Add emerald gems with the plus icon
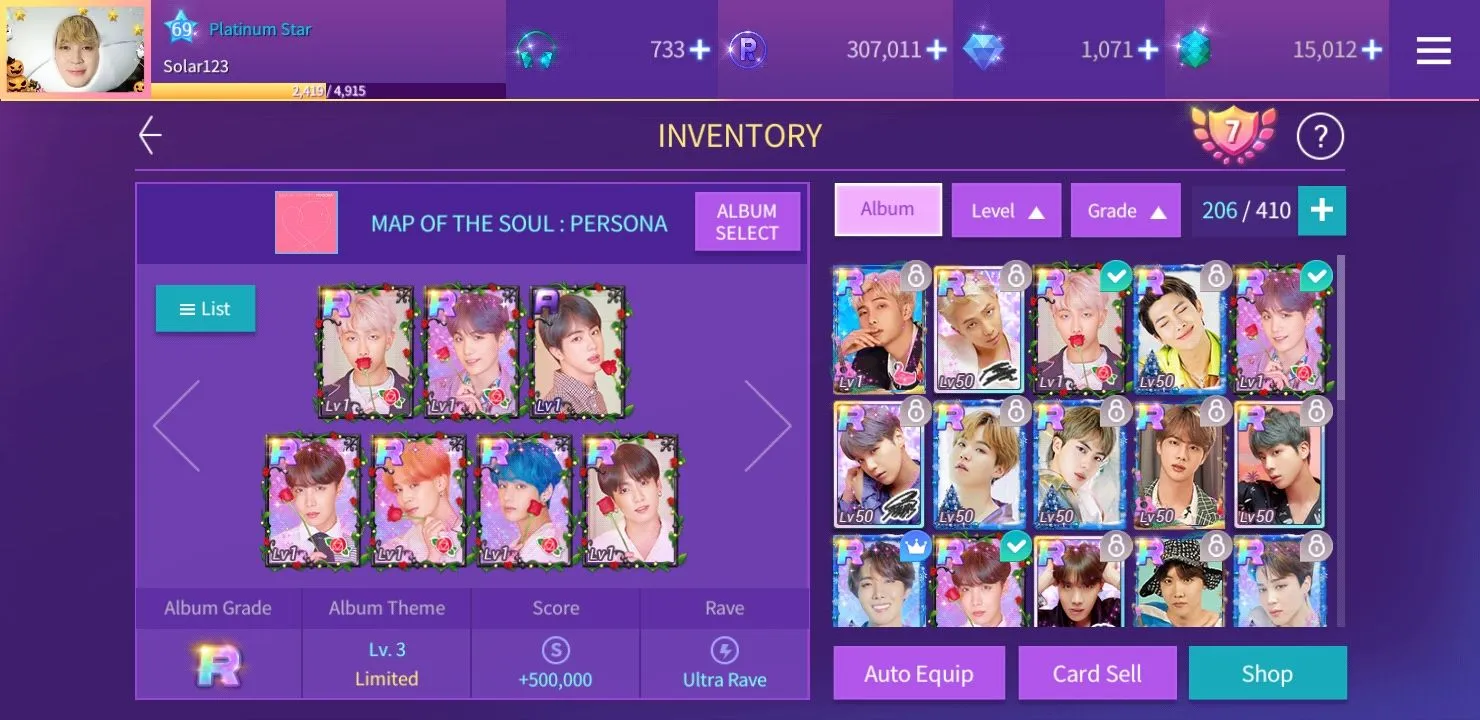Image resolution: width=1480 pixels, height=720 pixels. pos(1372,49)
